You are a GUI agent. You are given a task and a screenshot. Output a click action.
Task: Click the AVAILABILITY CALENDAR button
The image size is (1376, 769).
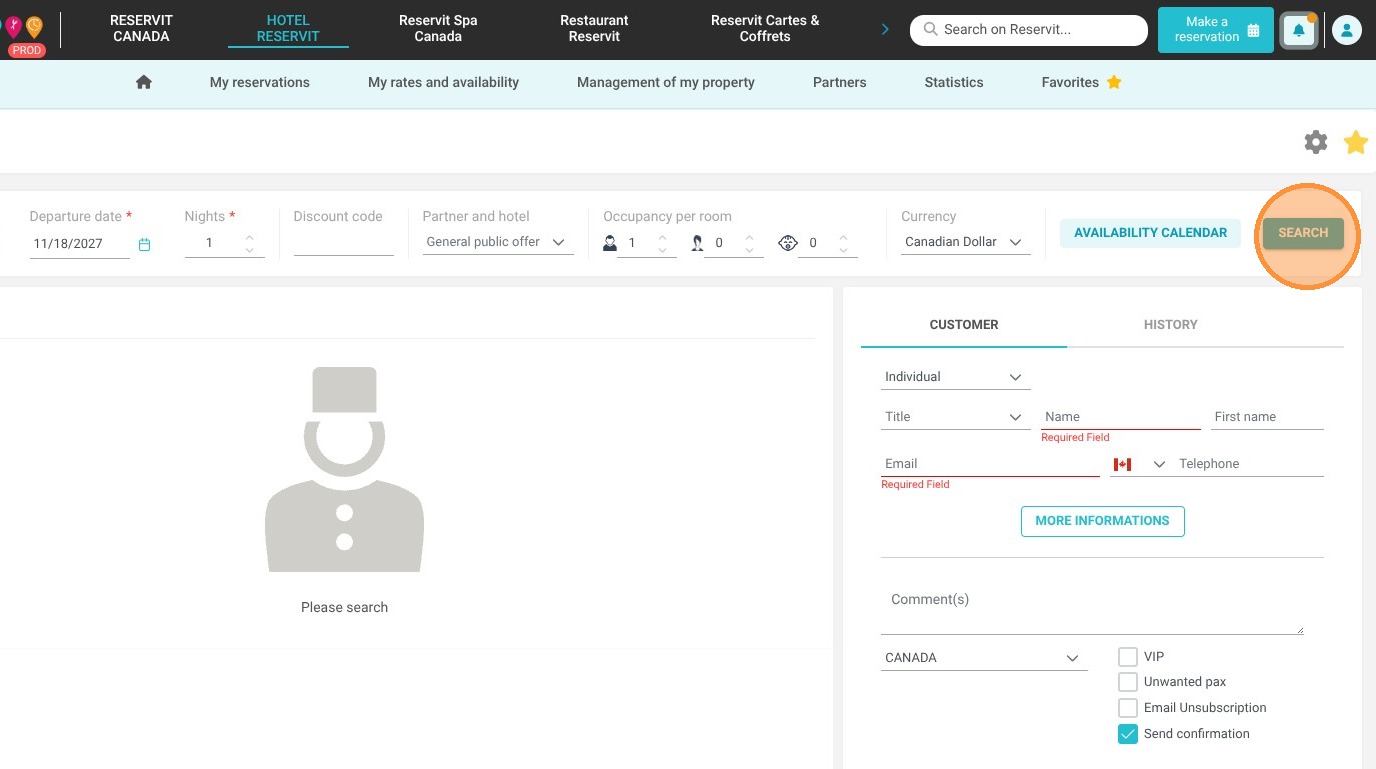pyautogui.click(x=1150, y=233)
